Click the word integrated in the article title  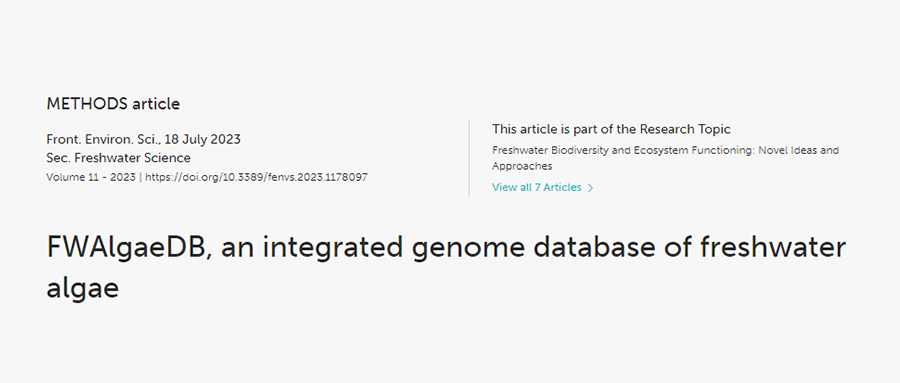pyautogui.click(x=306, y=247)
